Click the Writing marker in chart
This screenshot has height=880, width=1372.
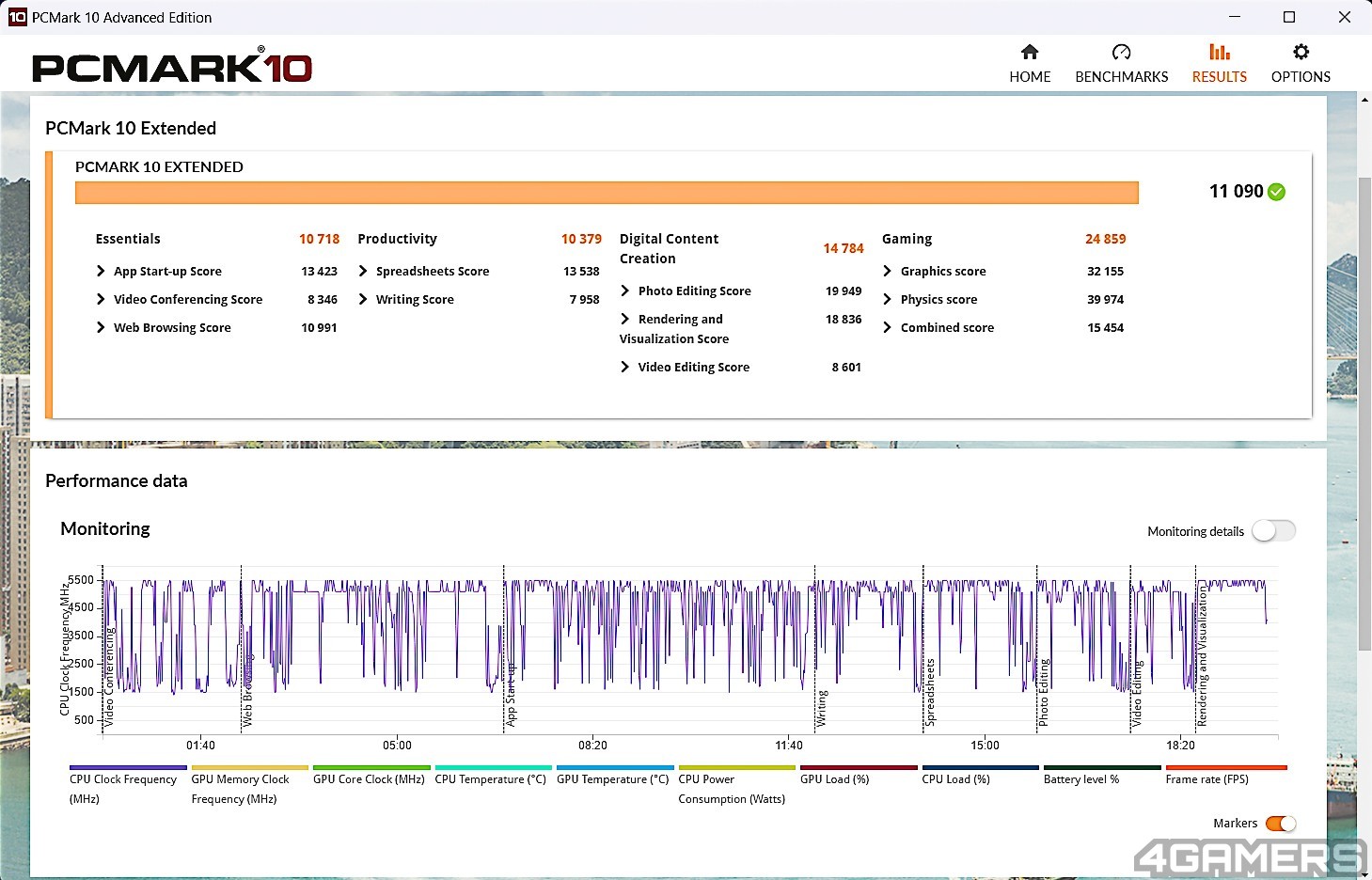(822, 708)
